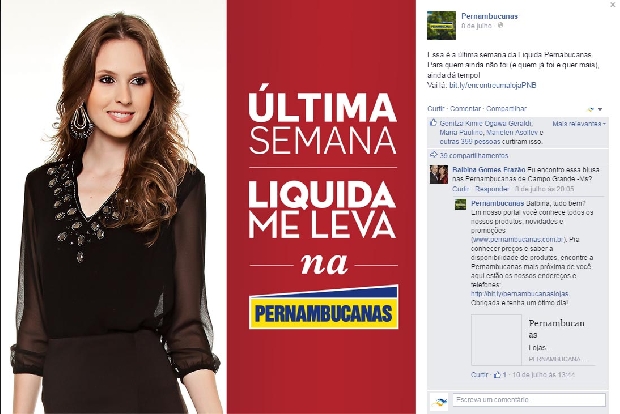Click your profile picture beside comment box
The image size is (620, 414).
point(439,402)
